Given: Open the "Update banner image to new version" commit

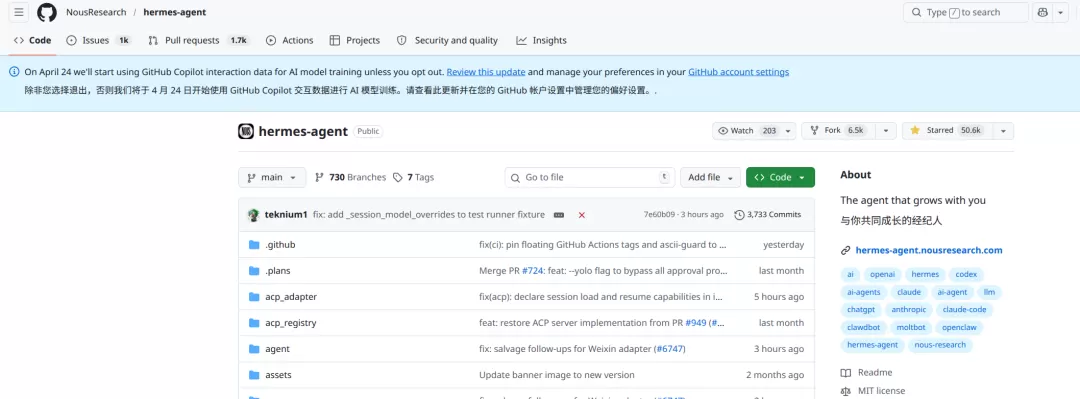Looking at the screenshot, I should (x=557, y=376).
